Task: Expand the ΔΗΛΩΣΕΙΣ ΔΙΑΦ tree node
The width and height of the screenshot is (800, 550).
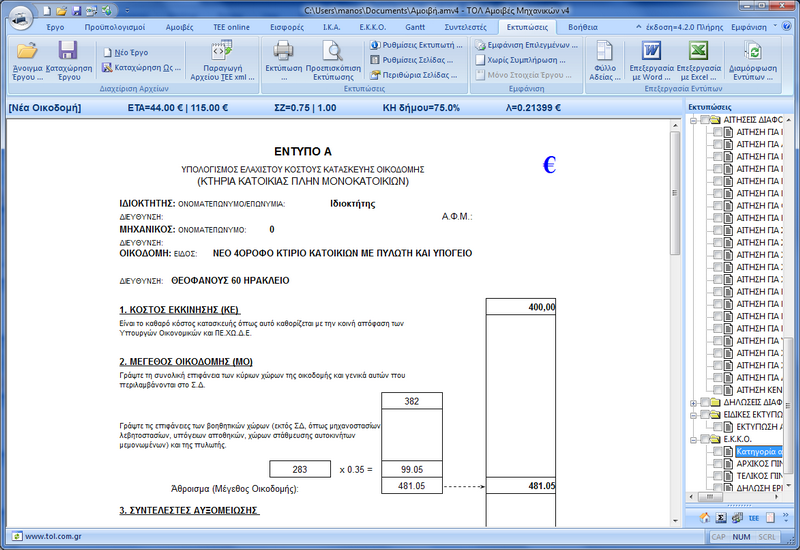Action: click(692, 402)
